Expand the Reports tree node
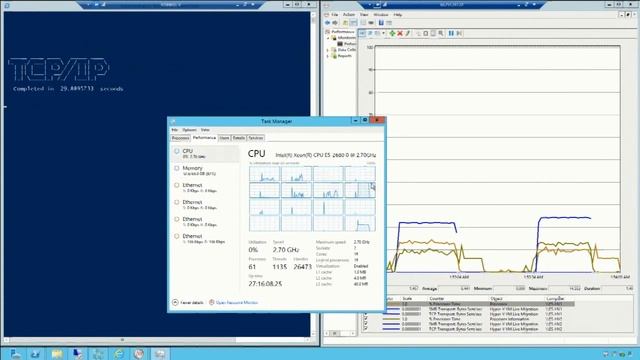The height and width of the screenshot is (360, 640). (328, 56)
